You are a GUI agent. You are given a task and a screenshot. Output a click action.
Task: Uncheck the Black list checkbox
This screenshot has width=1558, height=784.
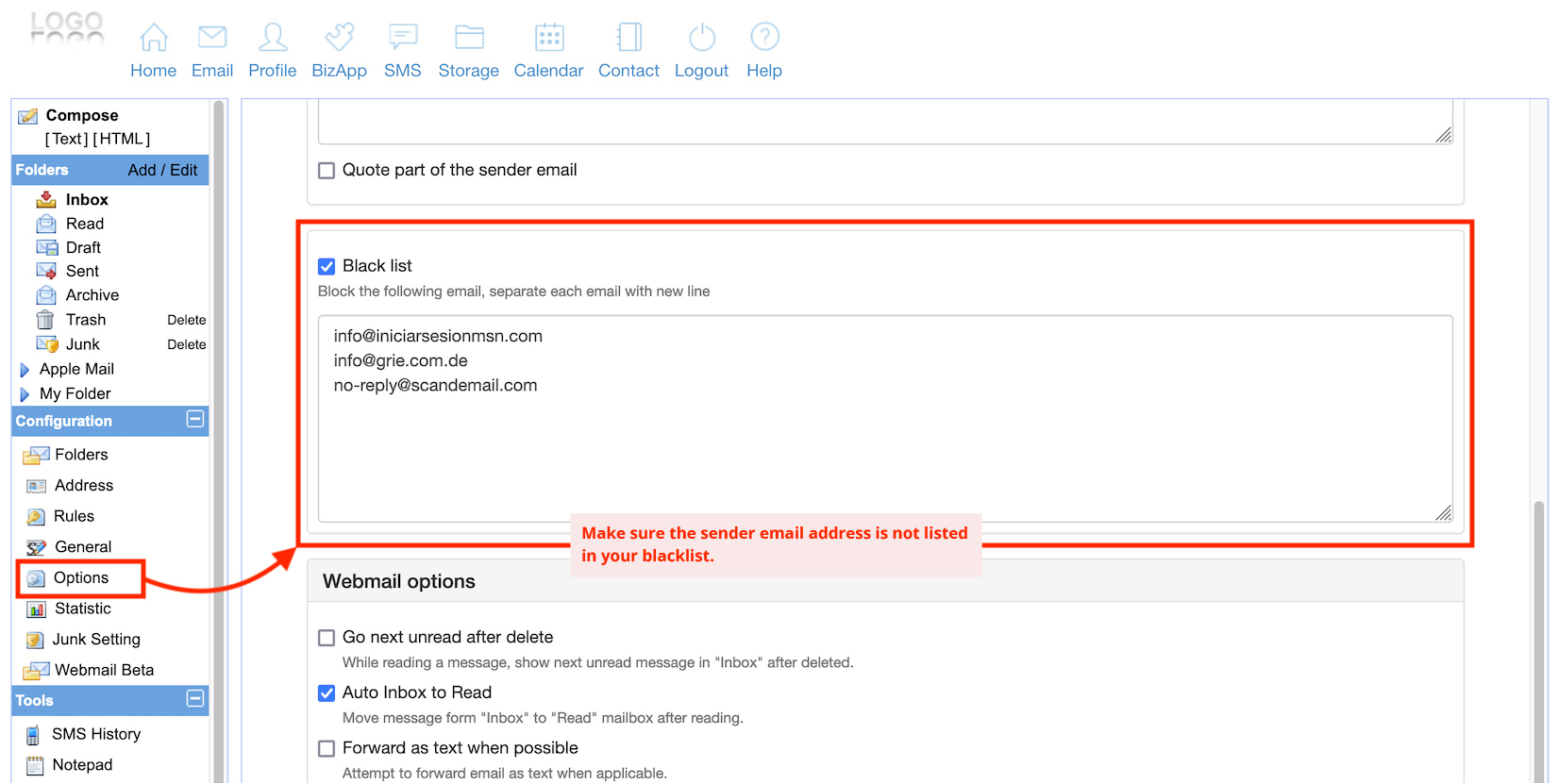tap(327, 267)
